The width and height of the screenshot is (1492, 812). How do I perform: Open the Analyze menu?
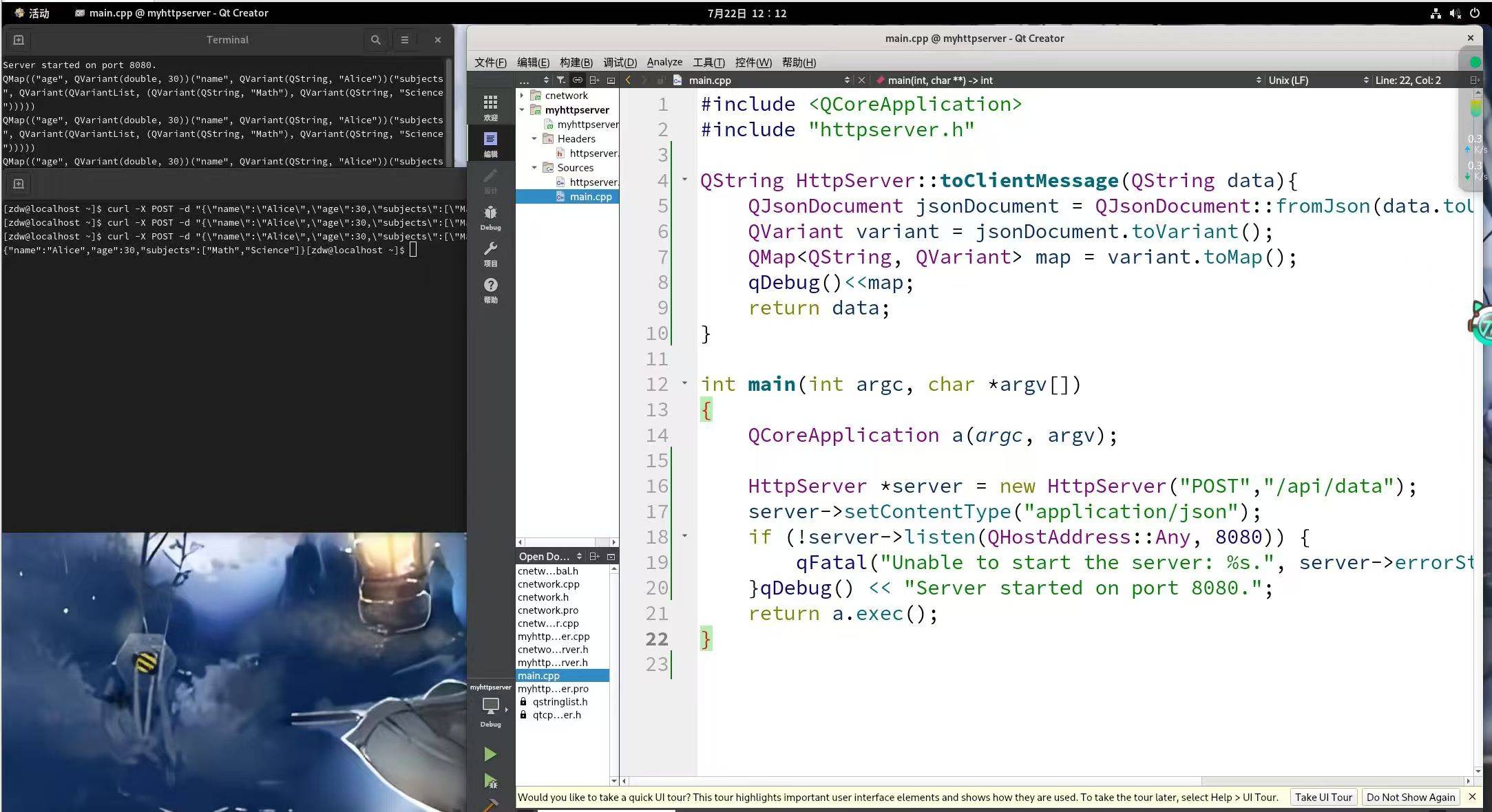(664, 62)
